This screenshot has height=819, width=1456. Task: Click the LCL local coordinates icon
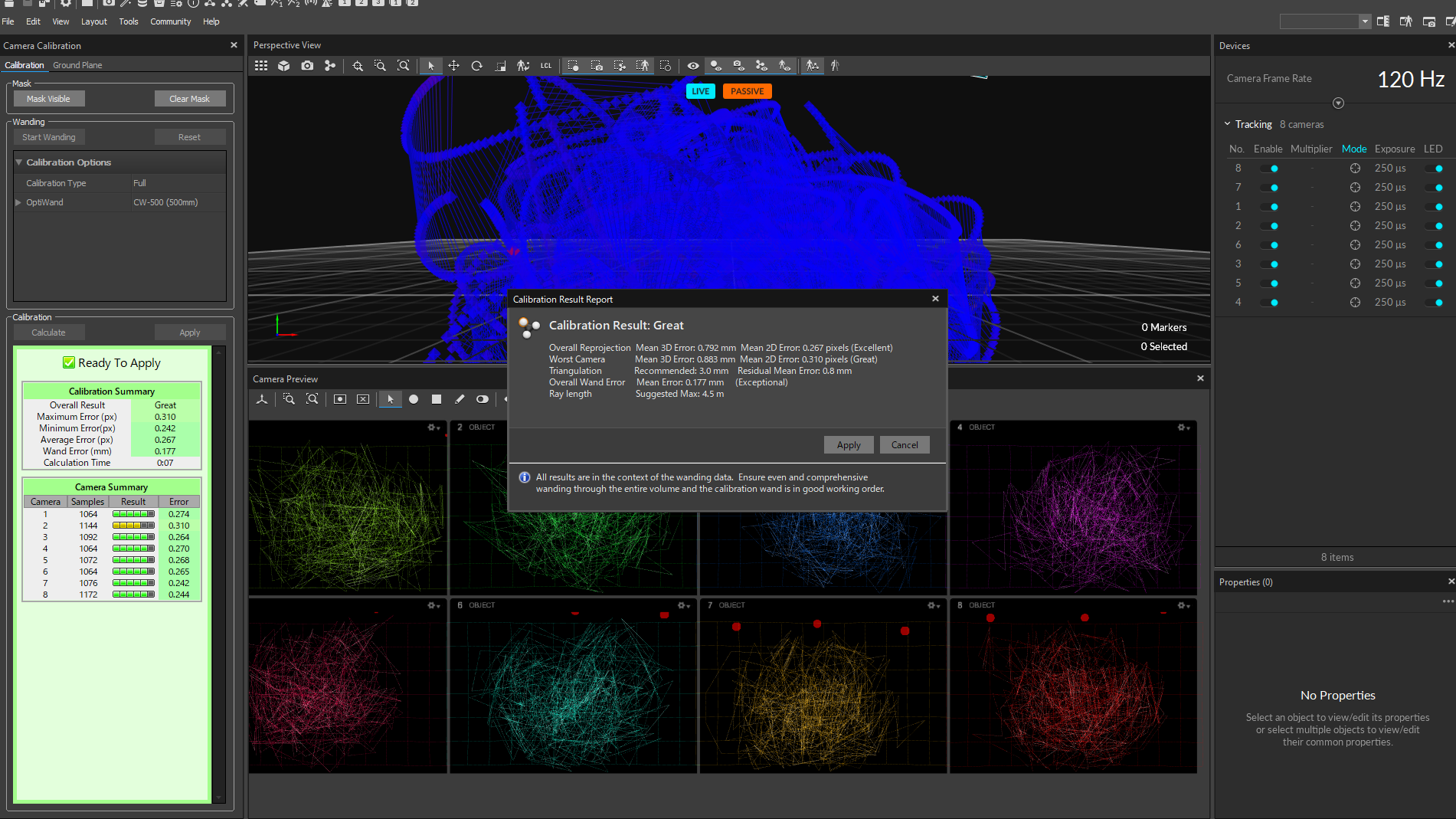tap(546, 66)
